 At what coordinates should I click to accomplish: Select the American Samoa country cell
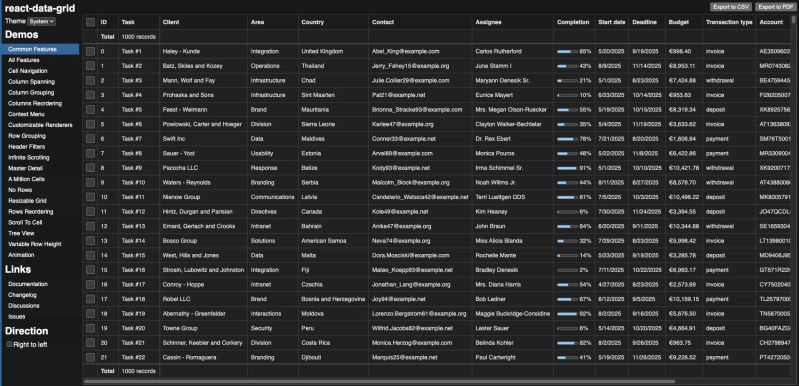click(333, 241)
